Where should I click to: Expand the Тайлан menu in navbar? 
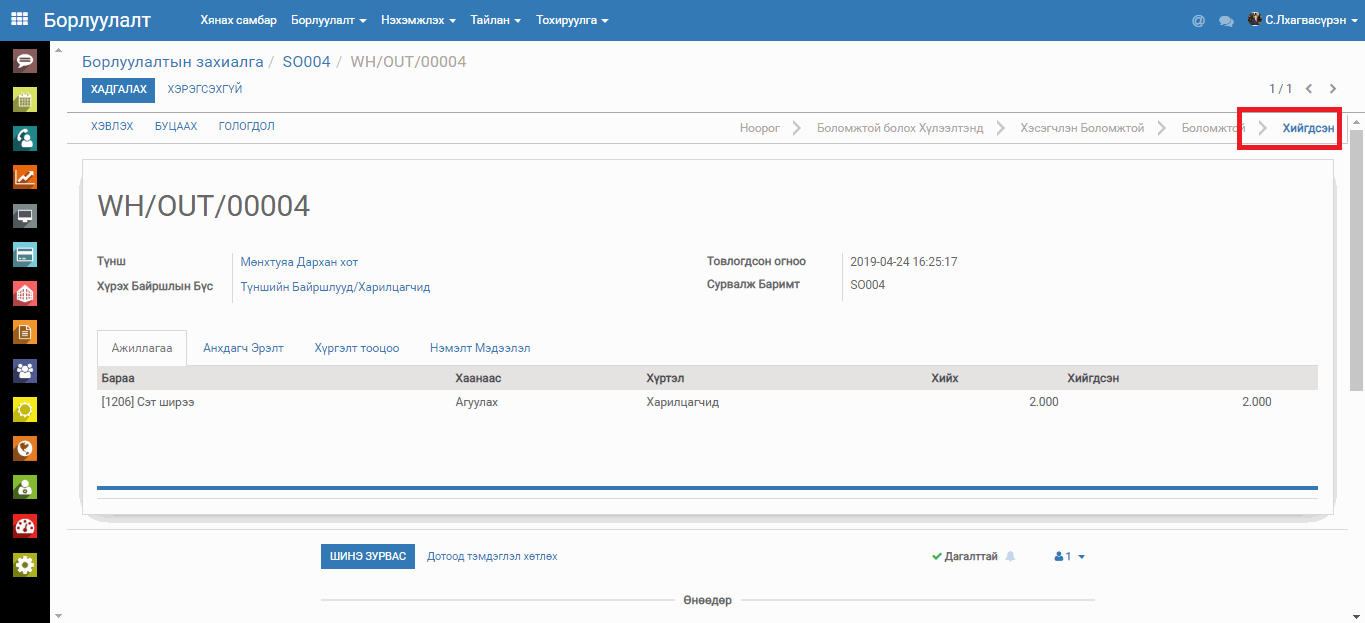point(496,20)
